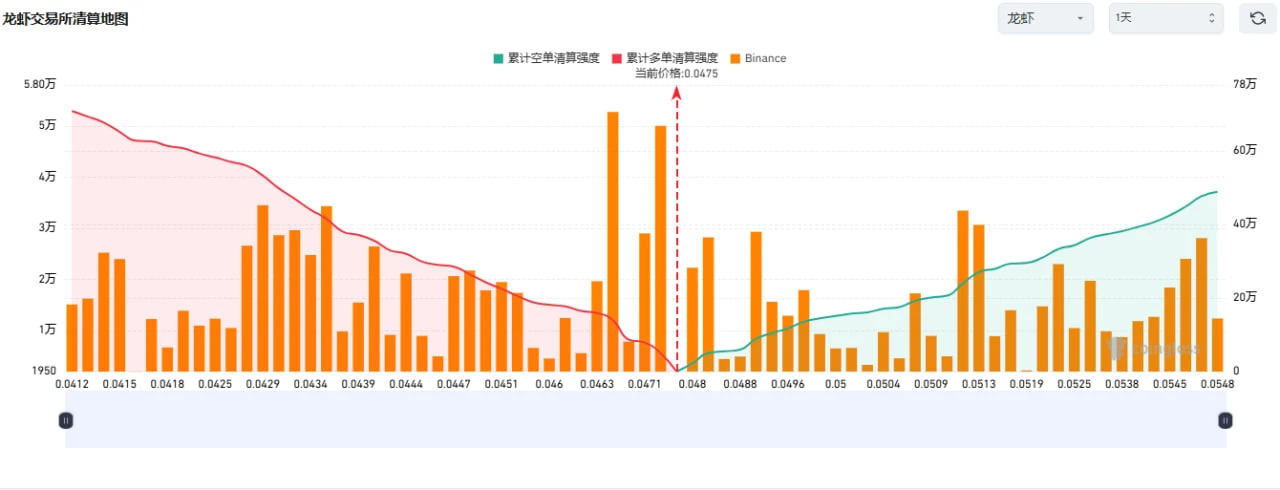
Task: Click x-axis label 0.0429
Action: (263, 384)
